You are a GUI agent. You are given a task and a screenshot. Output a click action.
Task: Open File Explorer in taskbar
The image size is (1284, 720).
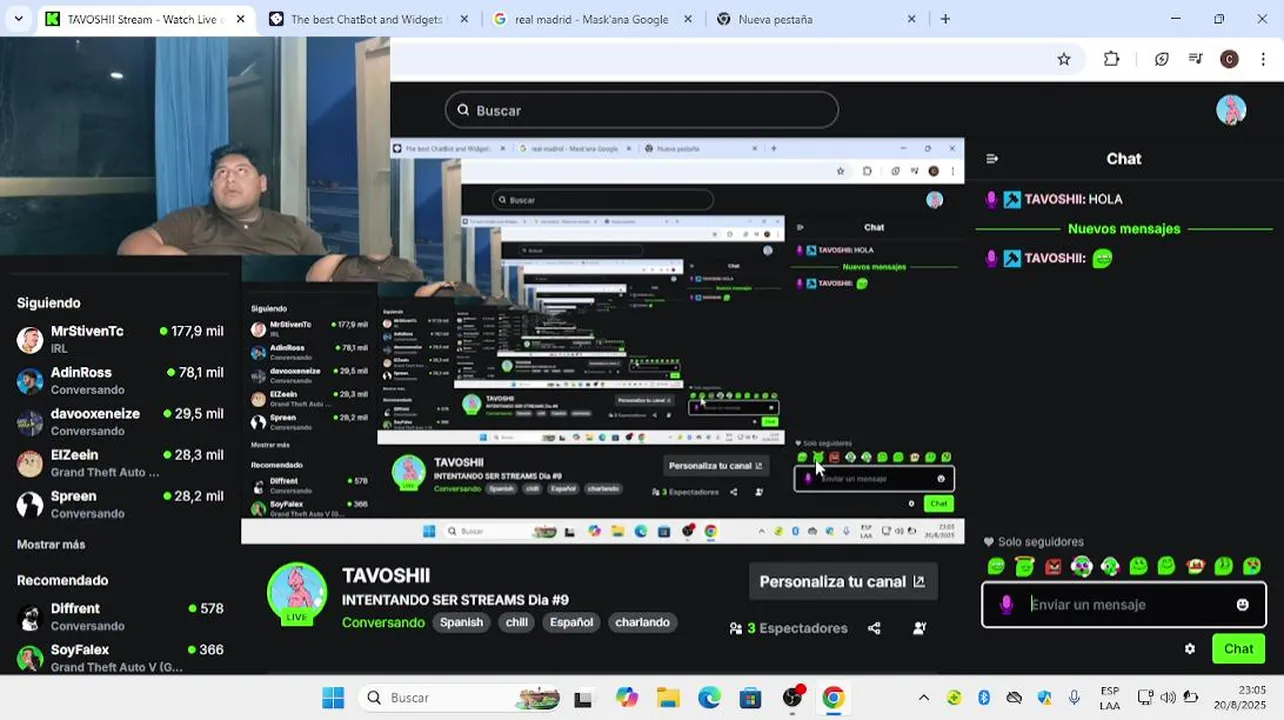click(668, 698)
